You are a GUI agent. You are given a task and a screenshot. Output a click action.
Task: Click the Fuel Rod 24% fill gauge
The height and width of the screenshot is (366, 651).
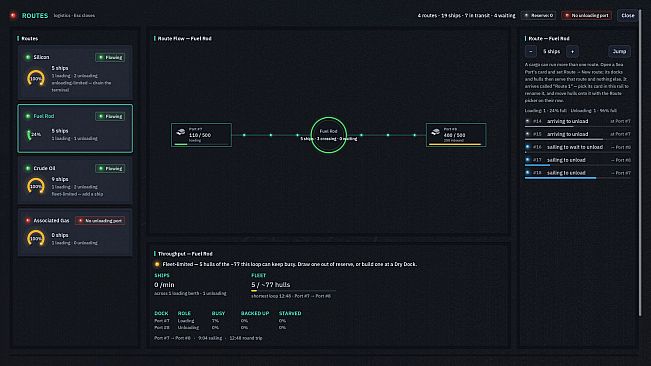coord(35,134)
